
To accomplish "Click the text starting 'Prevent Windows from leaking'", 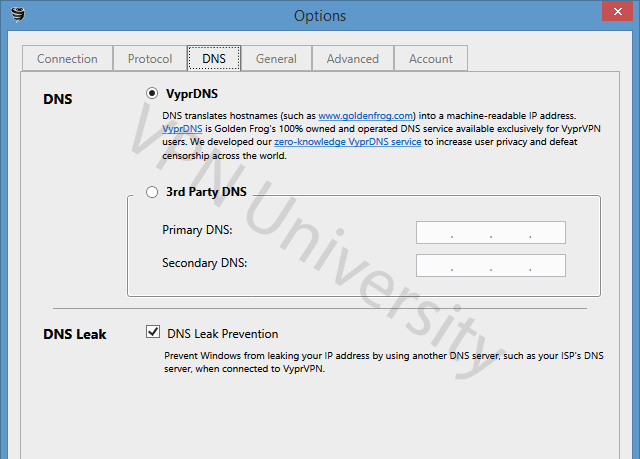I will 384,362.
